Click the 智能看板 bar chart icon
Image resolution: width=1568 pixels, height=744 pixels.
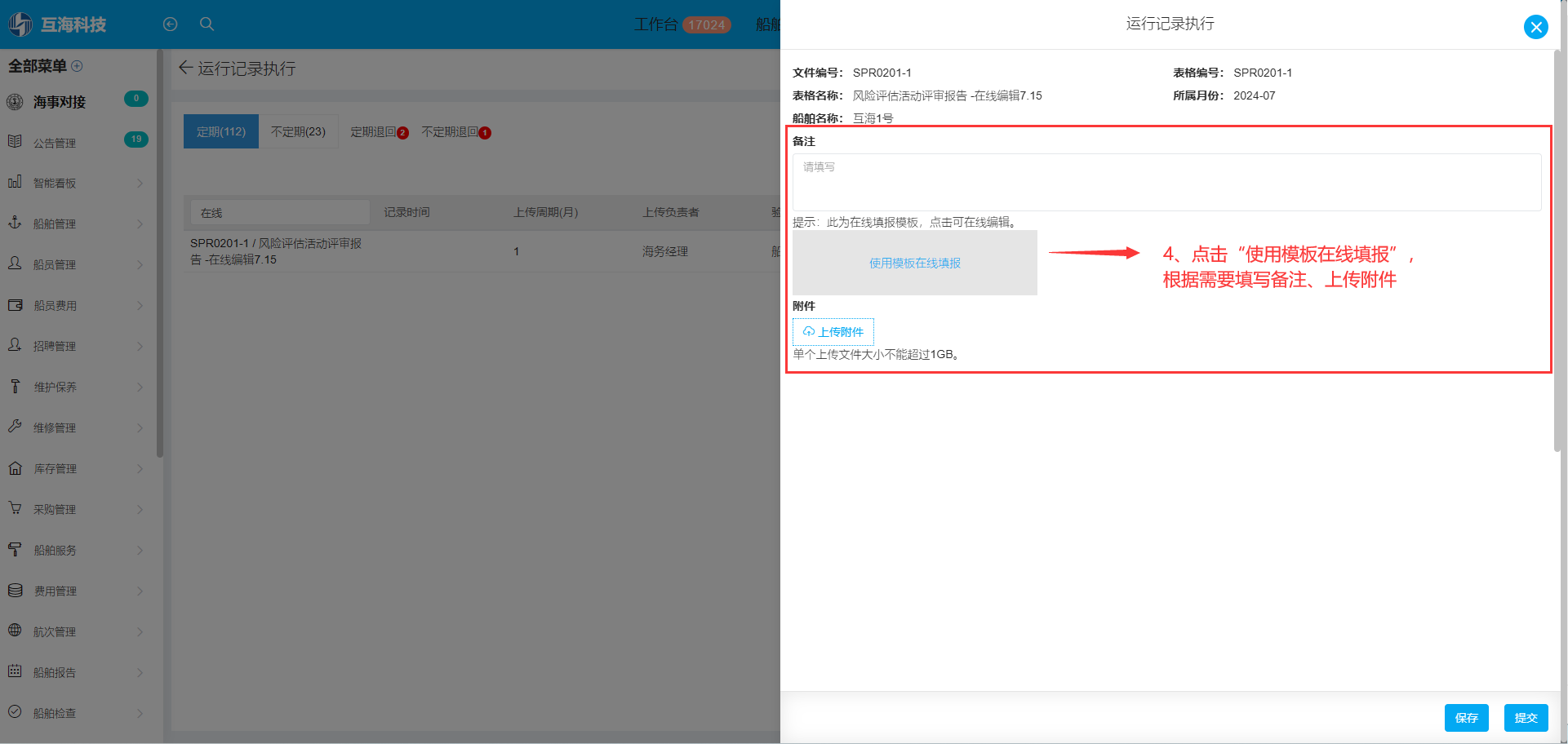[x=15, y=183]
